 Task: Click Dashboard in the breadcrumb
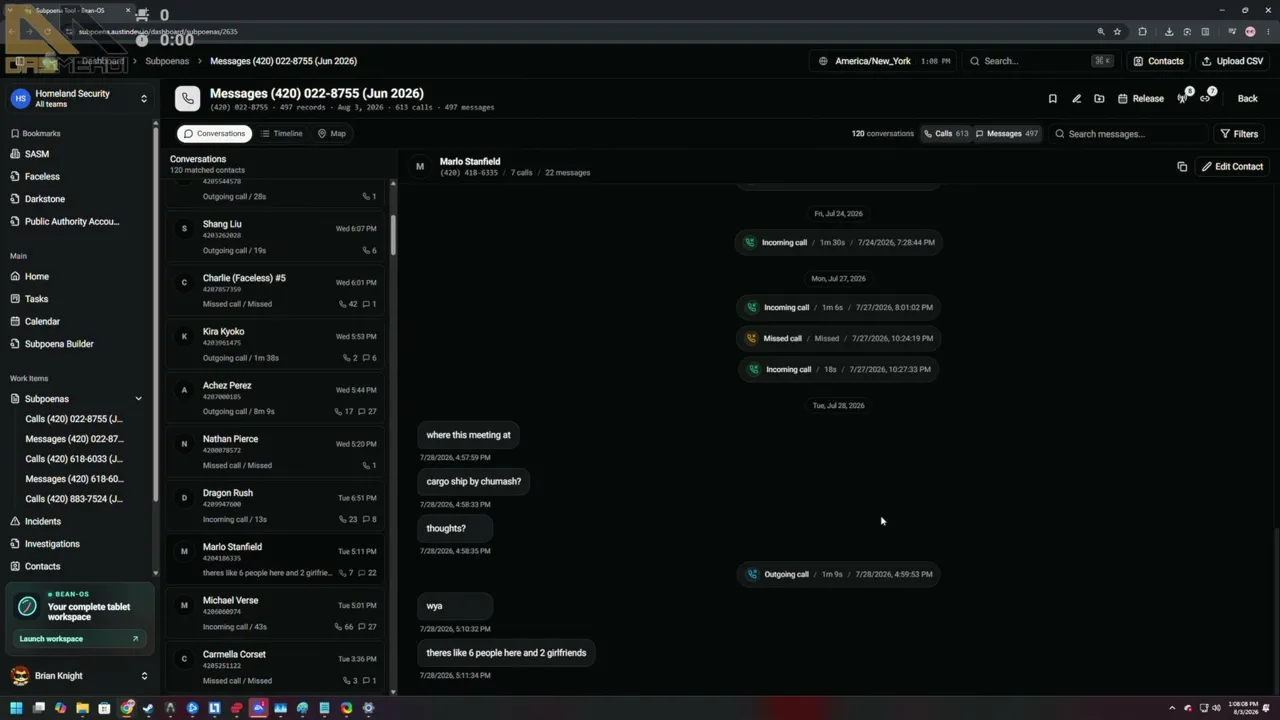[x=103, y=61]
